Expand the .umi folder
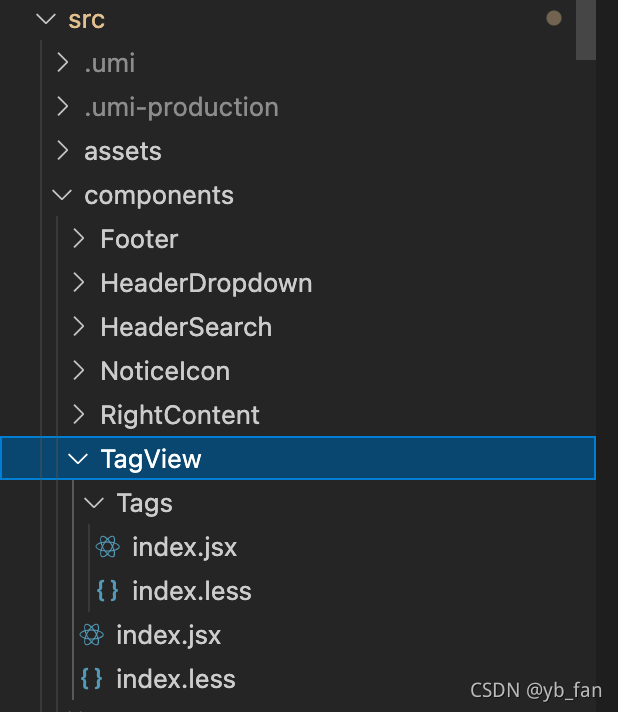This screenshot has height=712, width=618. click(x=62, y=63)
